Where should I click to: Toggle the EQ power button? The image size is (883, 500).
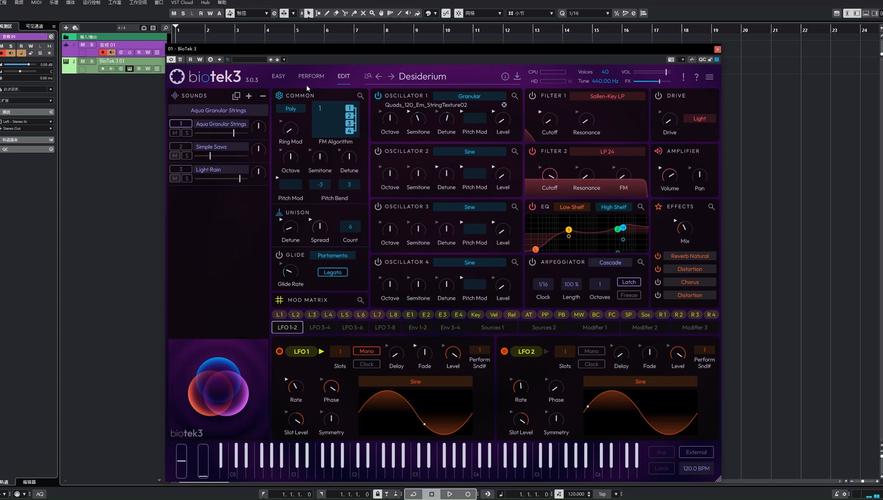(532, 207)
